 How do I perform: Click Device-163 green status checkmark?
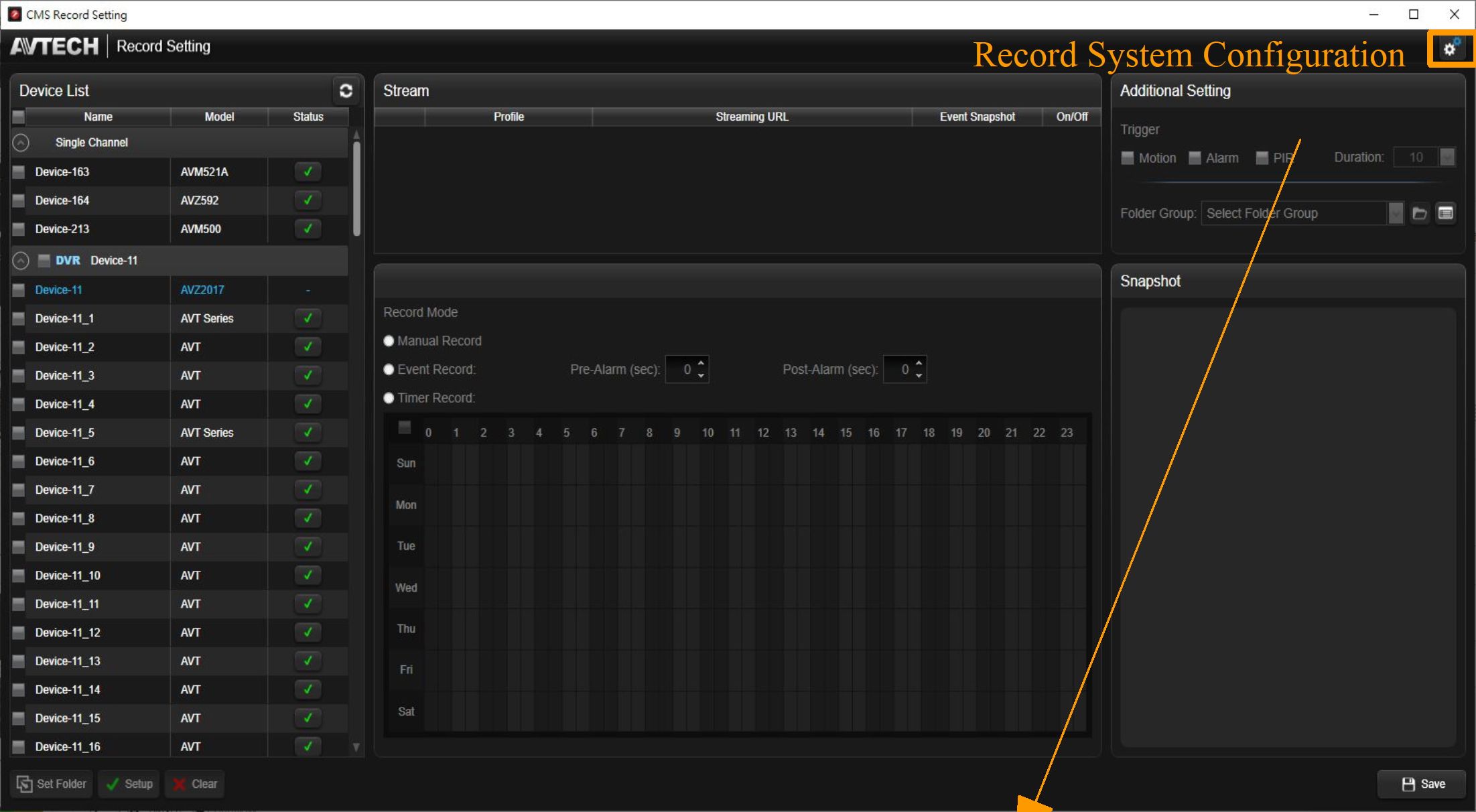click(x=308, y=172)
